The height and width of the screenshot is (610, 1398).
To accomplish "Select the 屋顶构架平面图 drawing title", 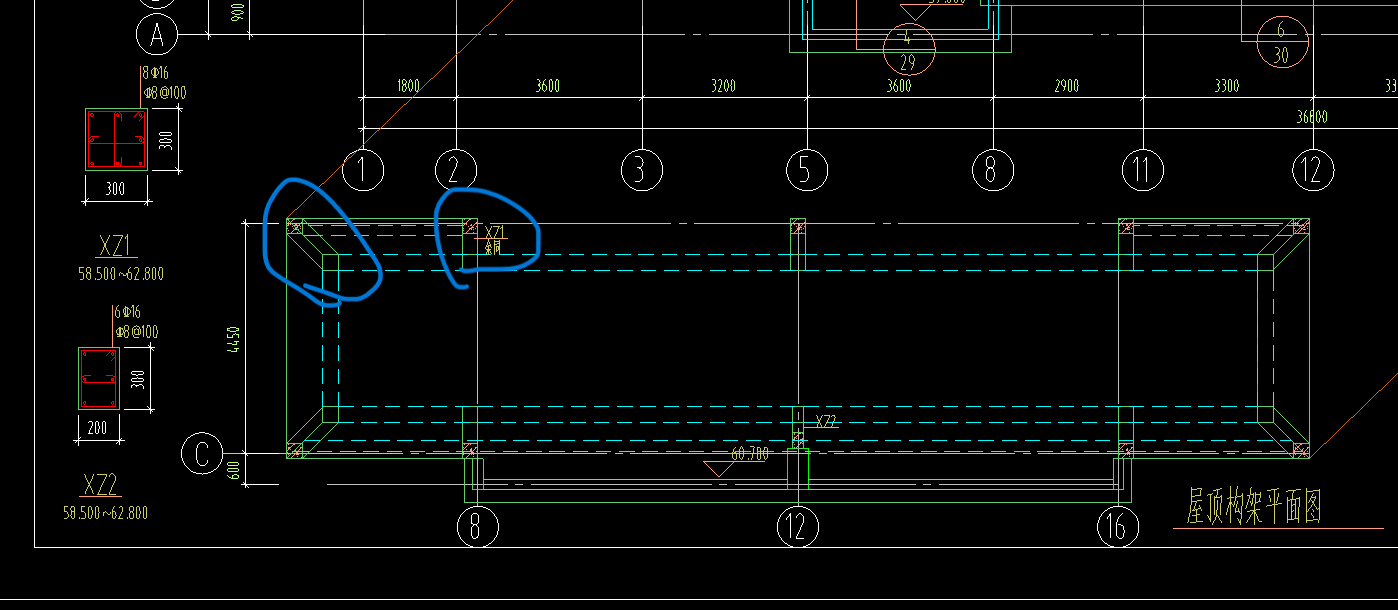I will pos(1254,507).
